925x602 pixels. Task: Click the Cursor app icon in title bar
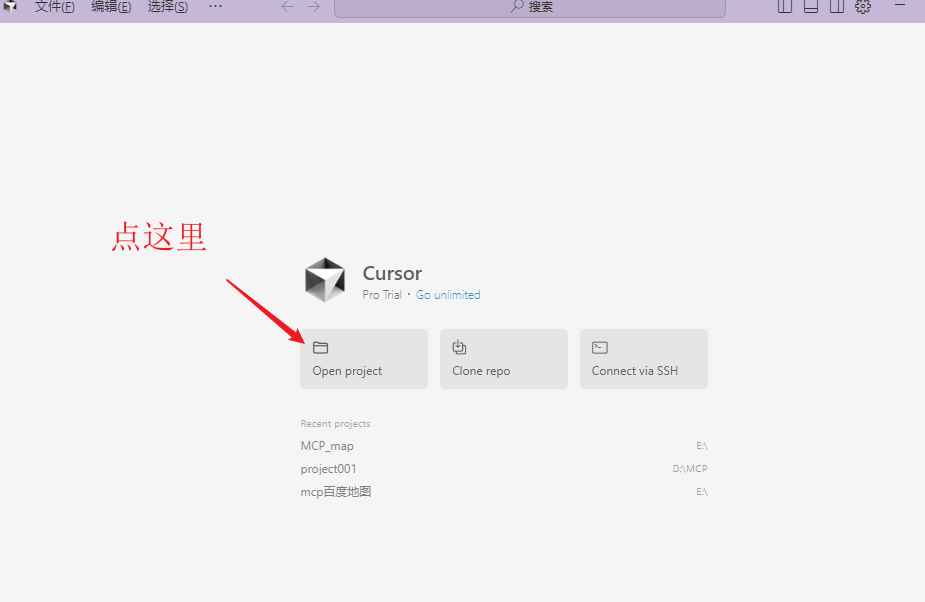[x=10, y=6]
